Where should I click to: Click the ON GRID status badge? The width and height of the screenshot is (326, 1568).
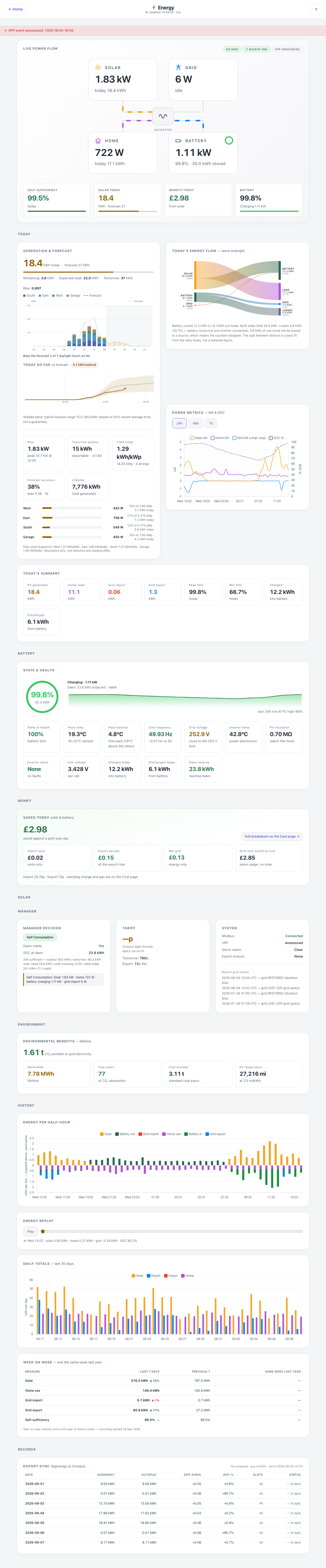[232, 49]
